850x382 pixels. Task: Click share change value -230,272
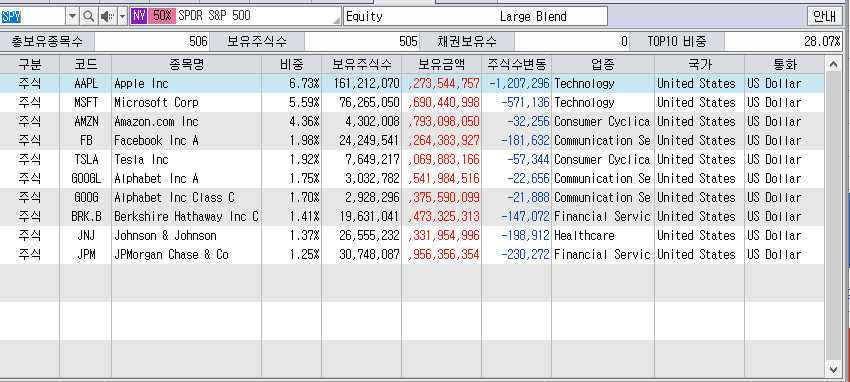517,254
